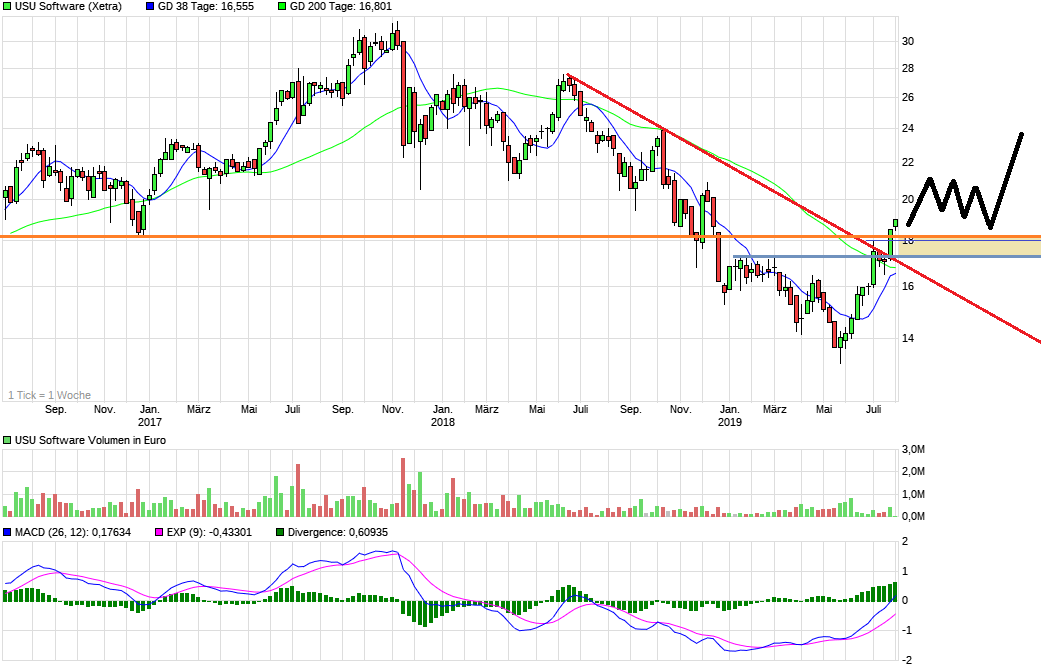
Task: Click the volume axis value 1,0M
Action: coord(914,494)
